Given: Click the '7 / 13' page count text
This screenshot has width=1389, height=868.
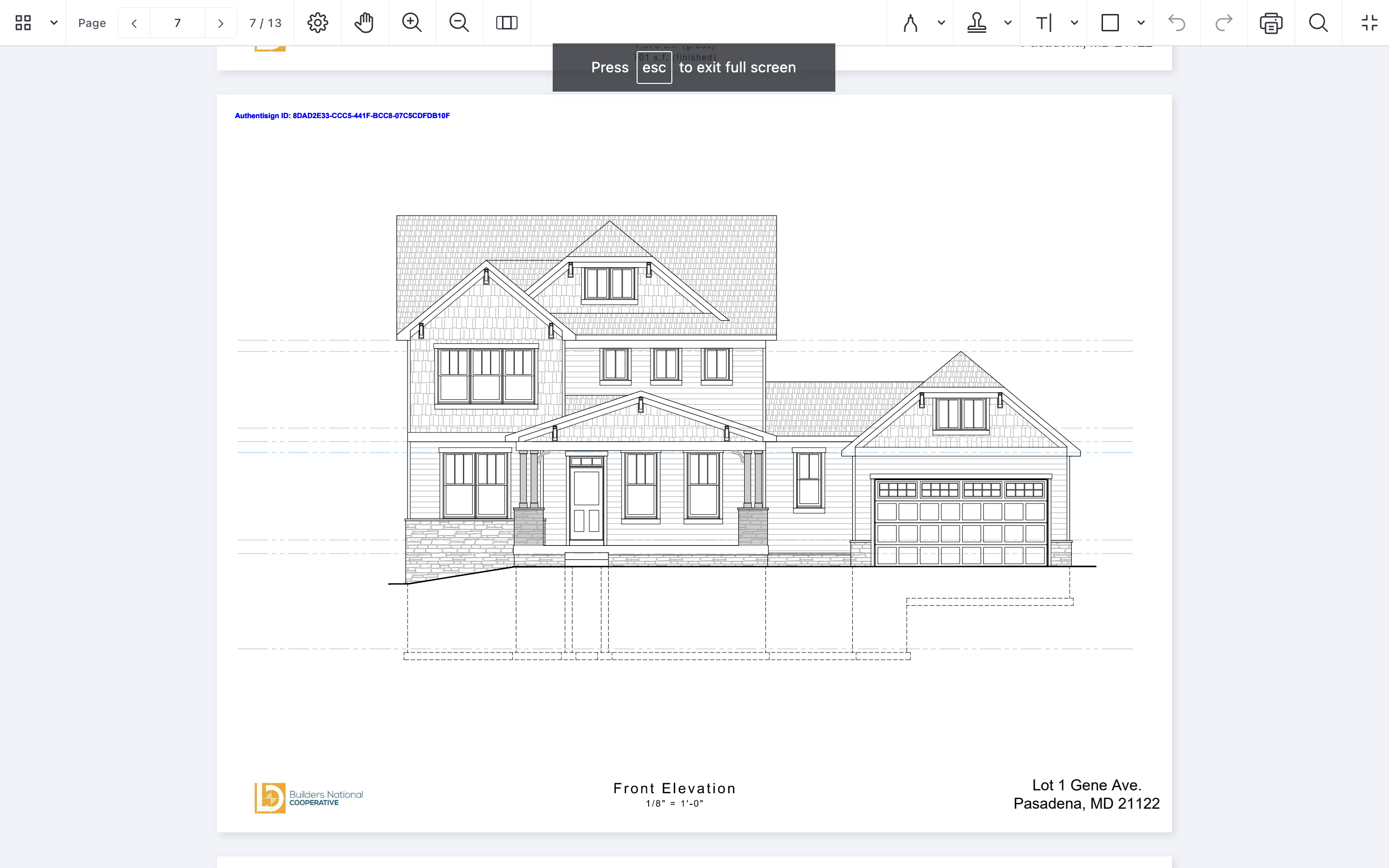Looking at the screenshot, I should click(265, 23).
